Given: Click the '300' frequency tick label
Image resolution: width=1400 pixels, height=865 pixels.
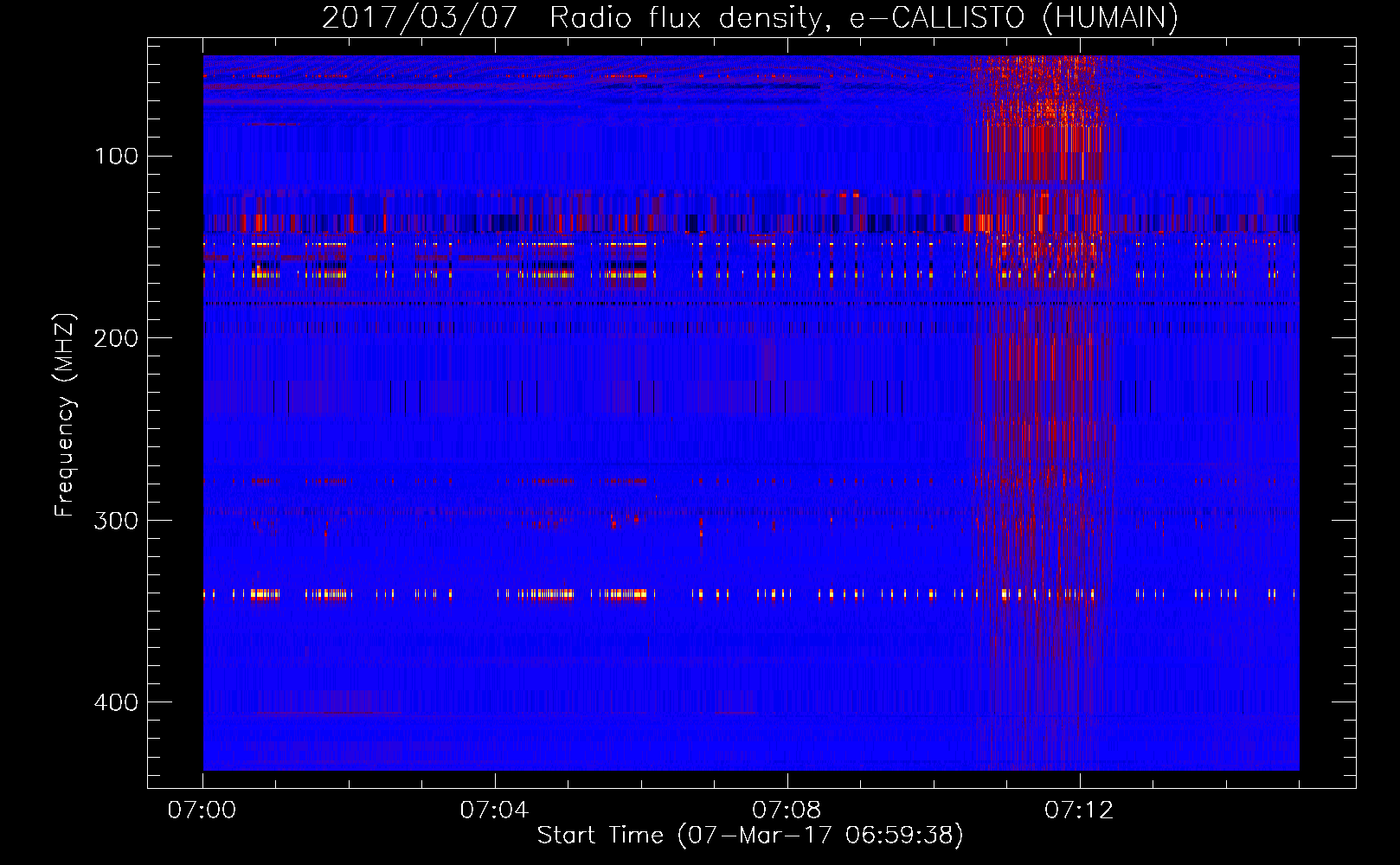Looking at the screenshot, I should pos(116,521).
